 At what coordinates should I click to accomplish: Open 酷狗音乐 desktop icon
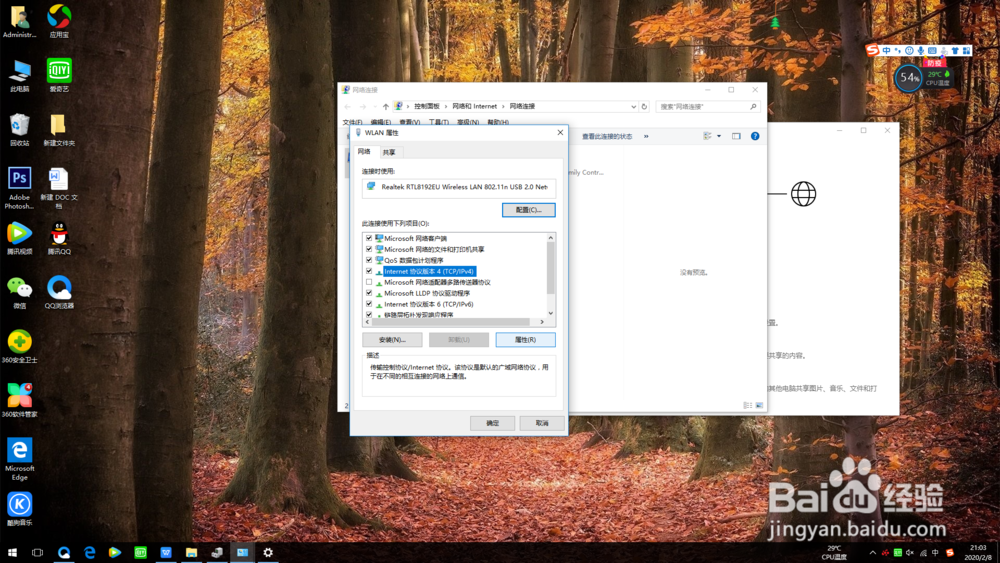click(x=20, y=509)
